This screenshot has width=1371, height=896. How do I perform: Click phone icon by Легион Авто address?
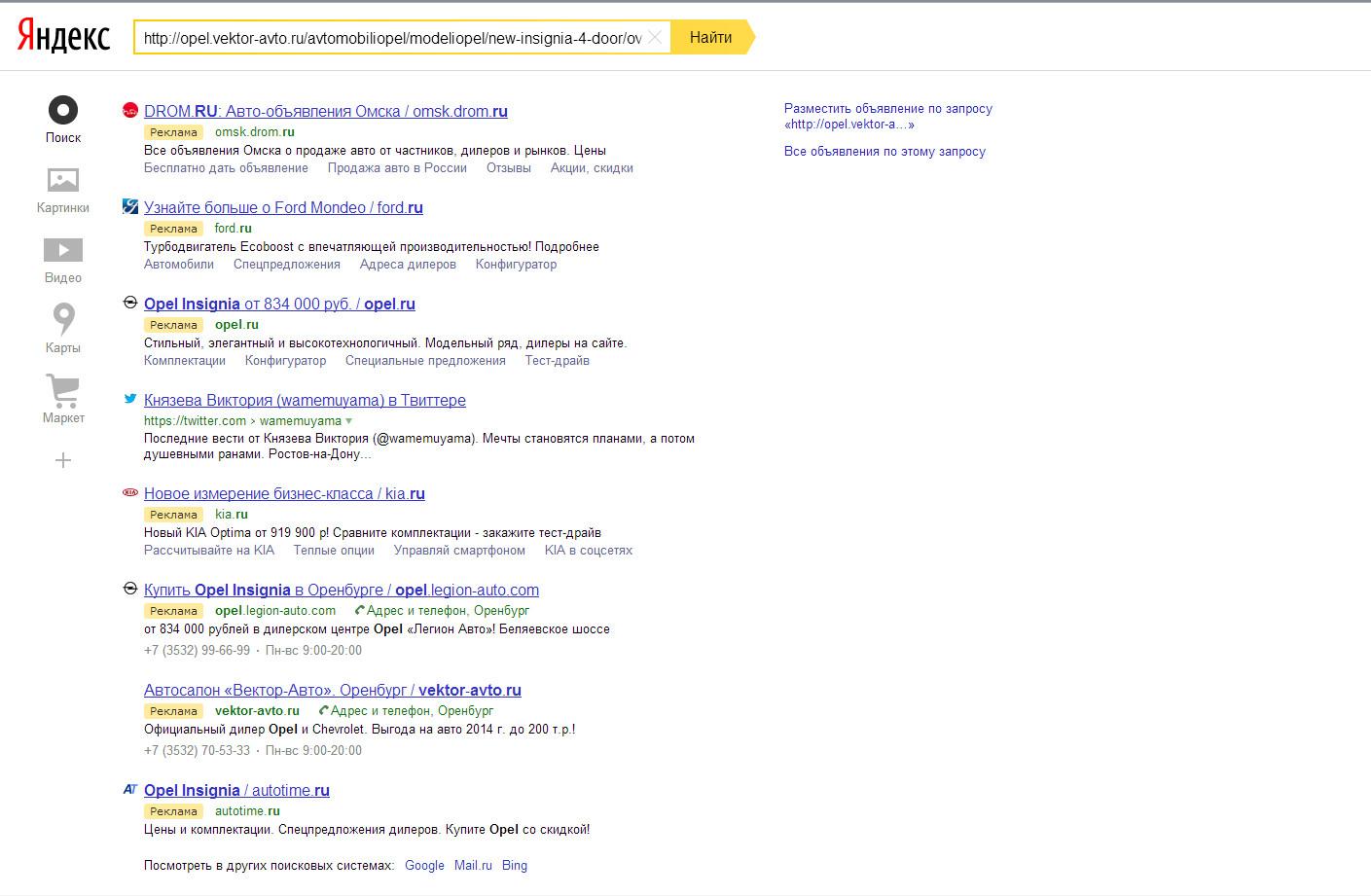coord(360,611)
